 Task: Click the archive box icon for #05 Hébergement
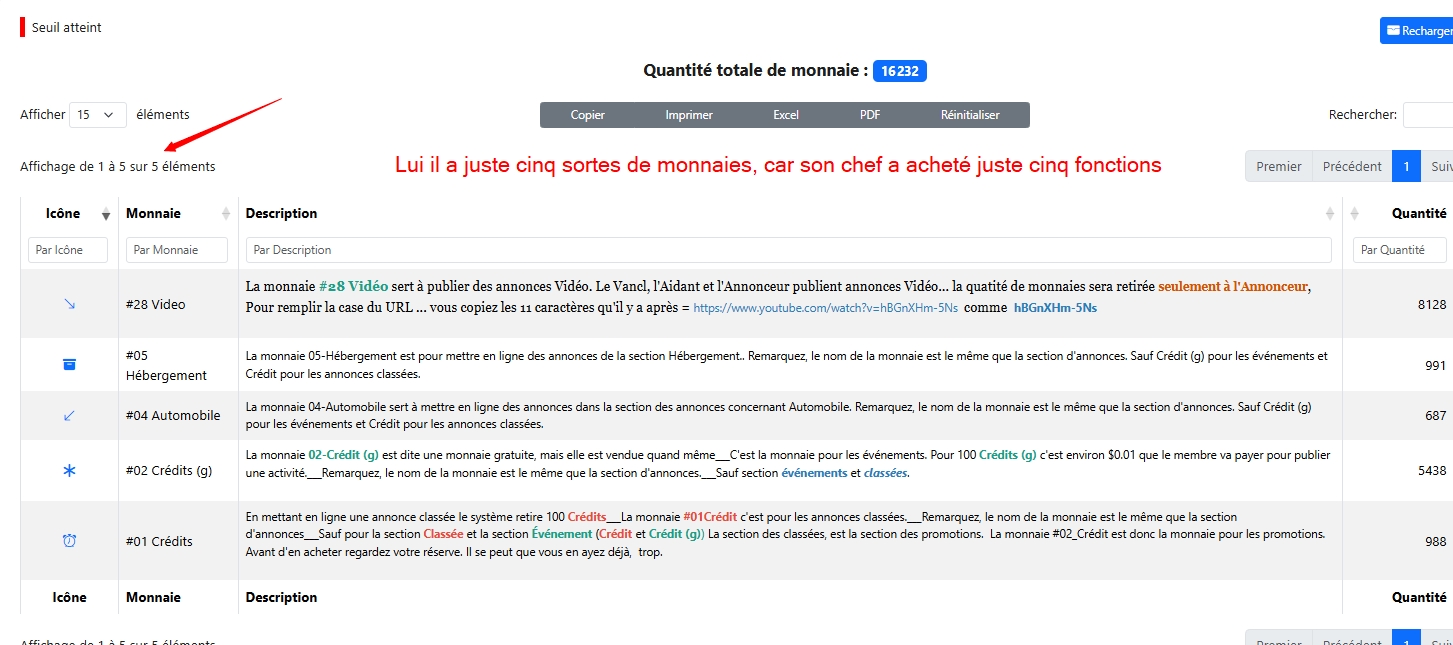69,365
